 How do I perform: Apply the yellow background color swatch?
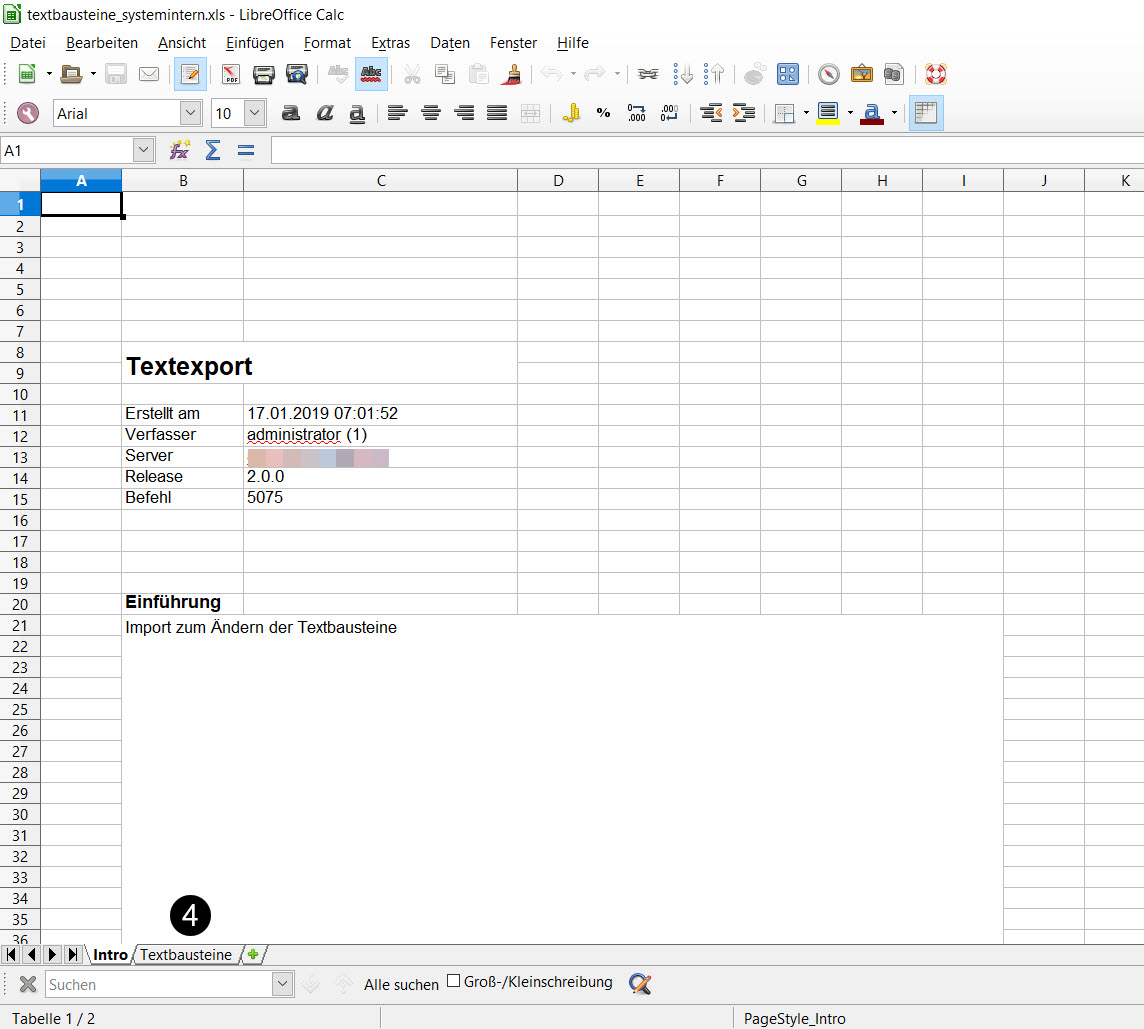(x=827, y=113)
